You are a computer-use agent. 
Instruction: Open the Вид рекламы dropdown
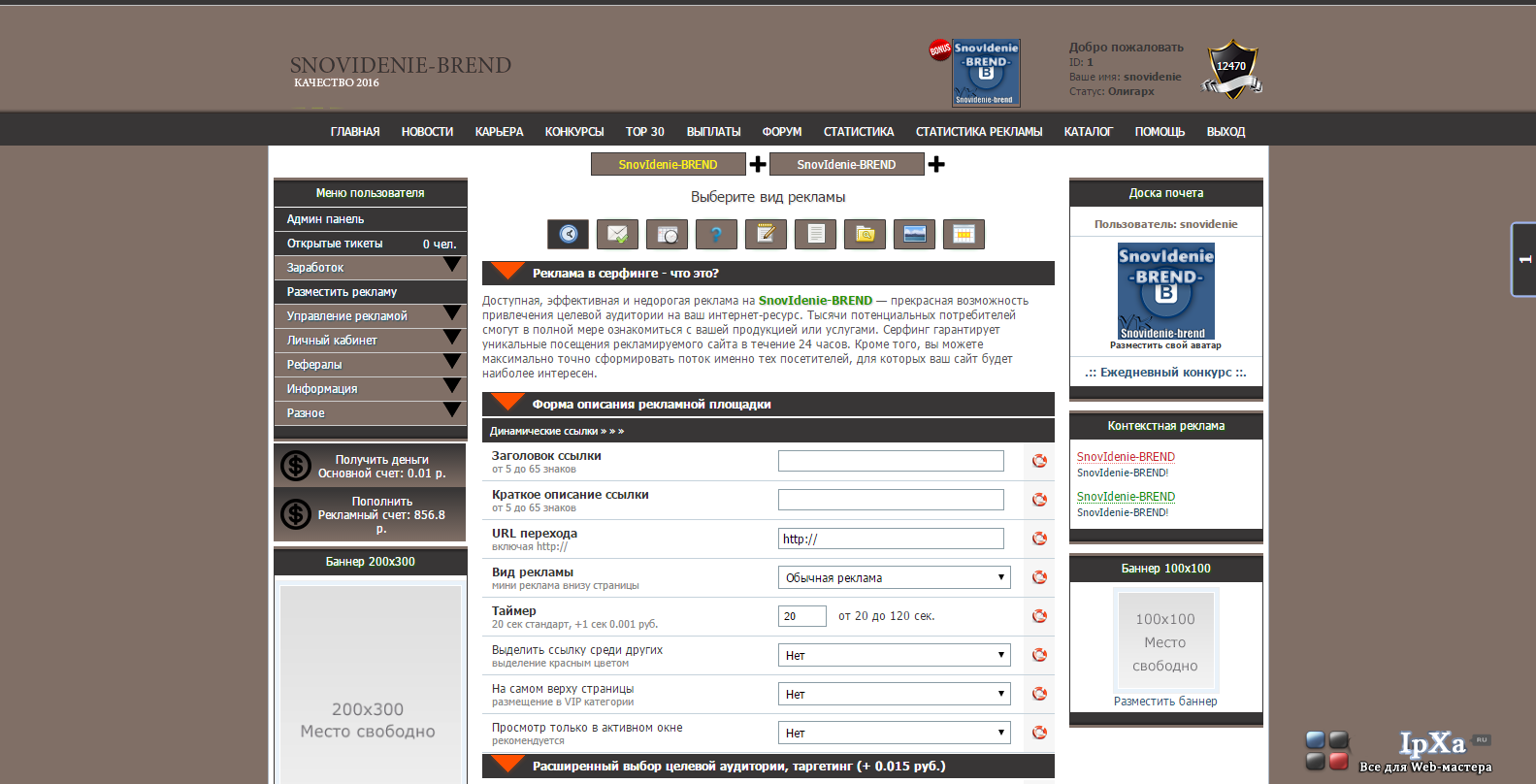895,577
